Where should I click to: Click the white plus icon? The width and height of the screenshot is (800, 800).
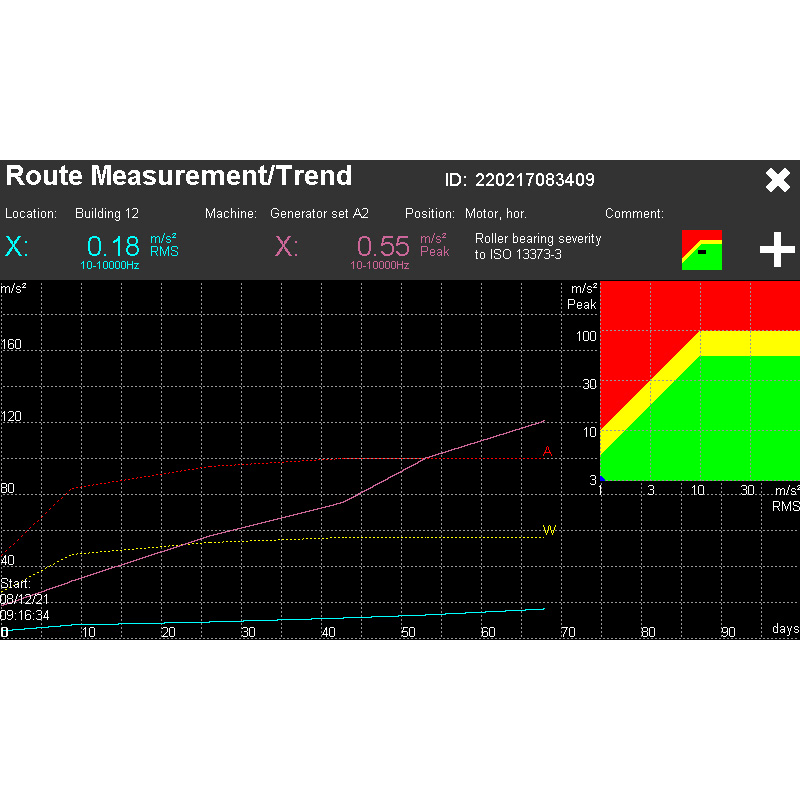coord(777,249)
